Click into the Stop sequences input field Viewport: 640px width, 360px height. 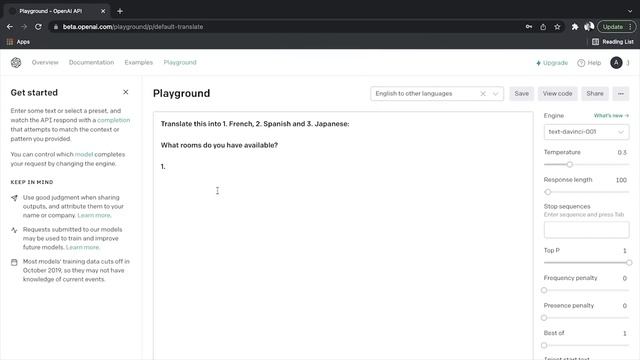pos(586,230)
